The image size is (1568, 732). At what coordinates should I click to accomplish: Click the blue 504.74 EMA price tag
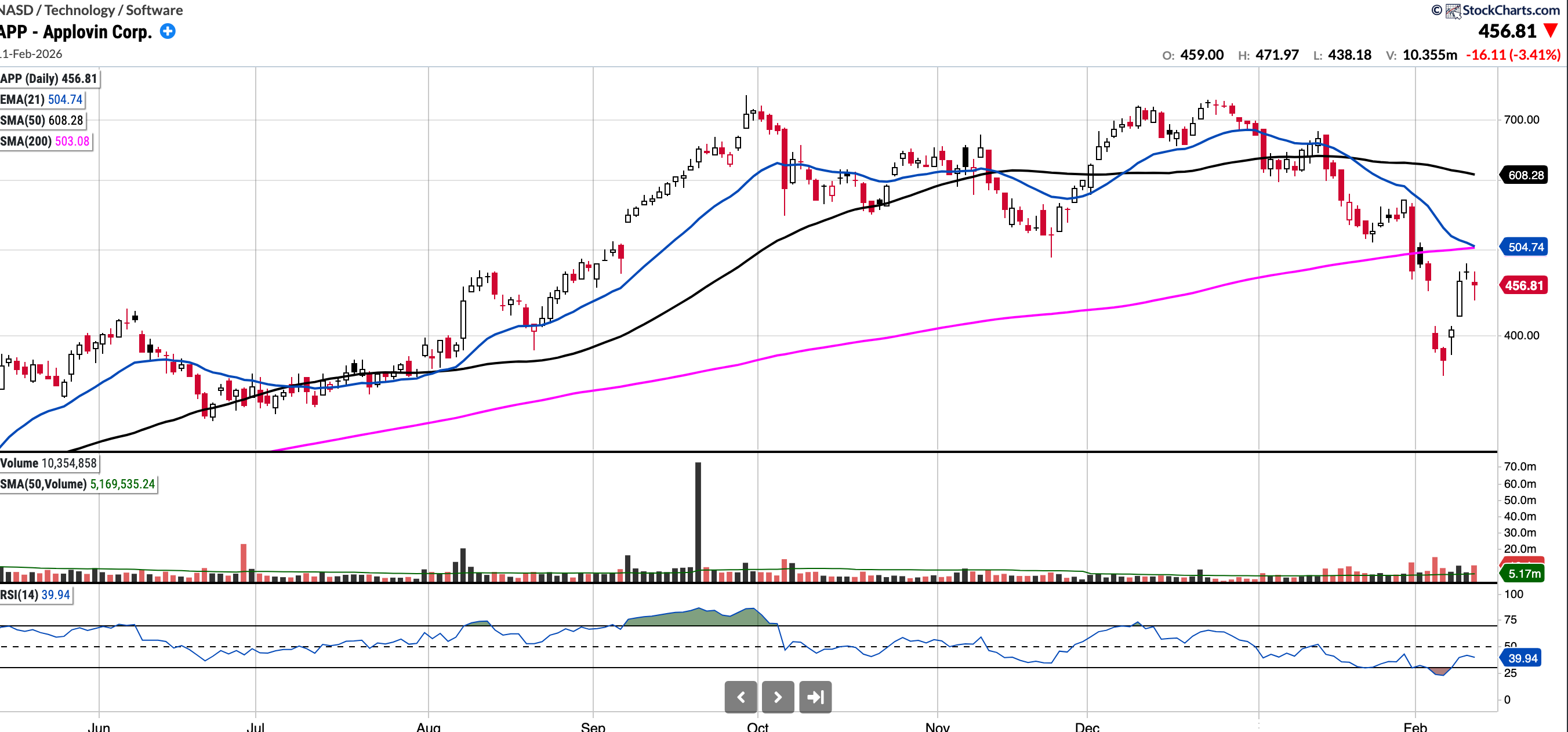[1525, 247]
